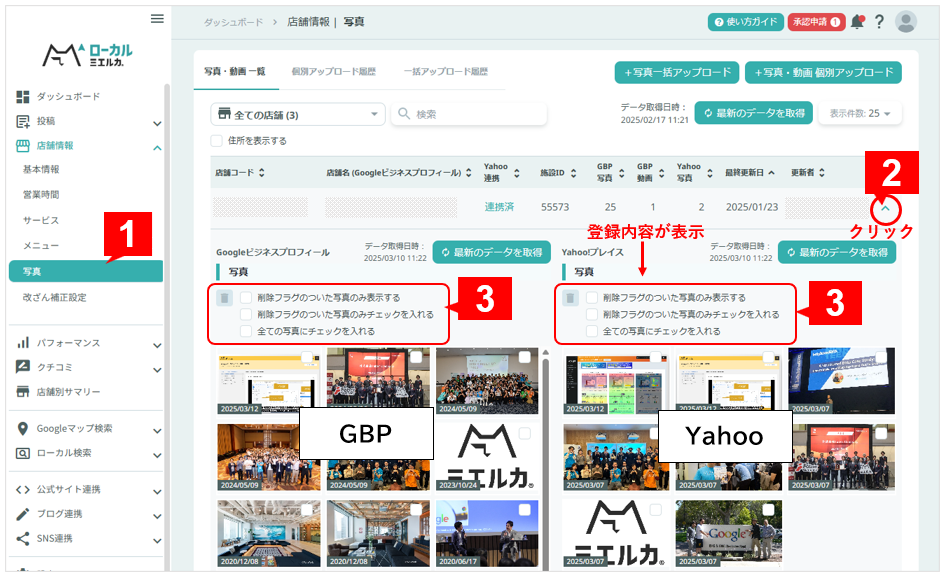This screenshot has width=946, height=578.
Task: Click the ダッシュボード sidebar icon
Action: (23, 97)
